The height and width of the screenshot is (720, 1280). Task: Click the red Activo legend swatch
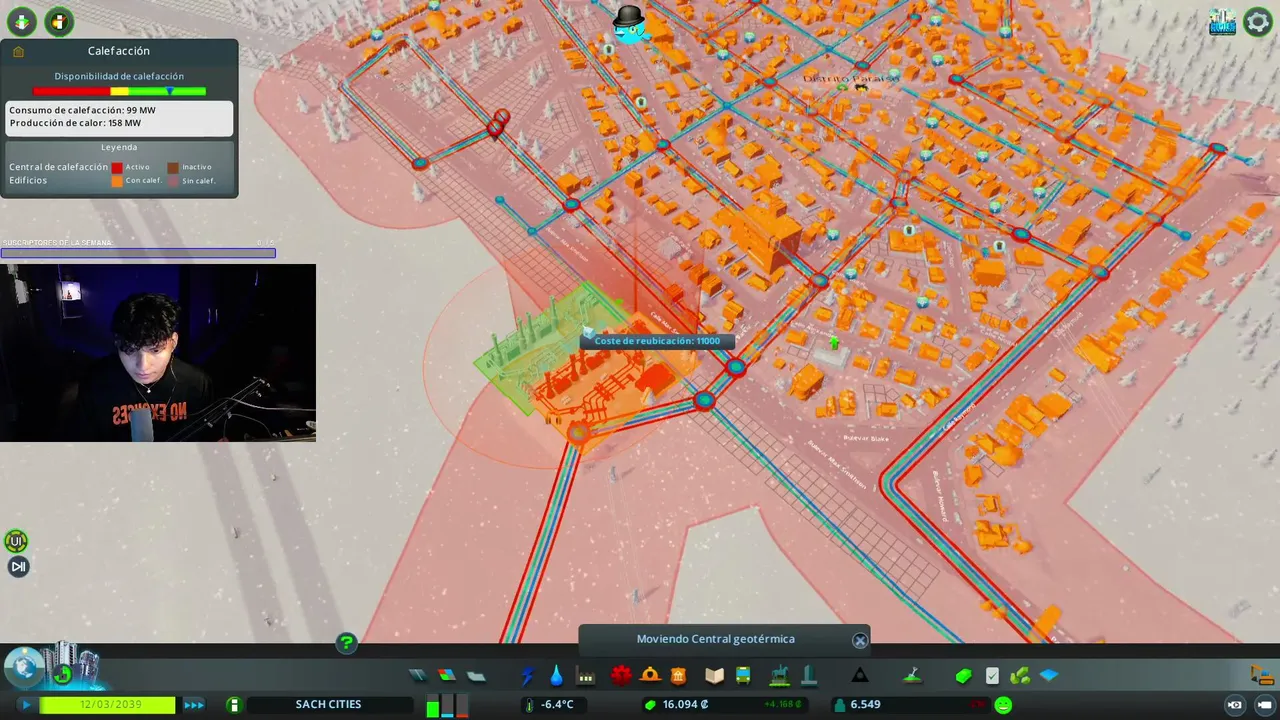point(117,168)
